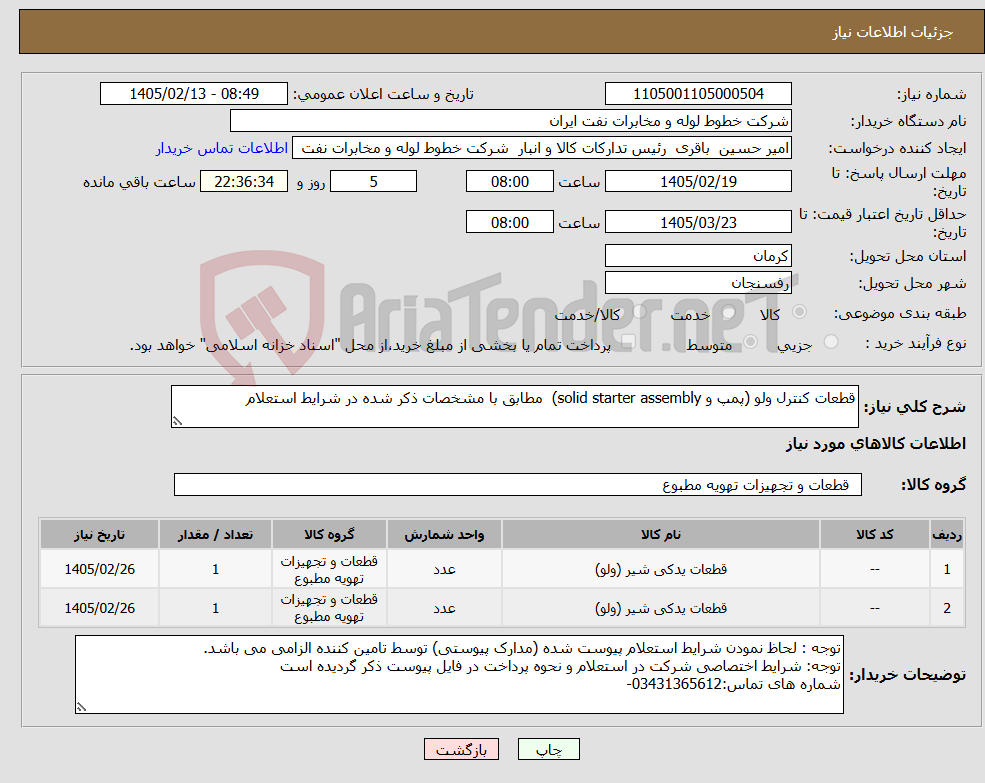Click quantity cell in row 1
The image size is (985, 783).
tap(215, 569)
